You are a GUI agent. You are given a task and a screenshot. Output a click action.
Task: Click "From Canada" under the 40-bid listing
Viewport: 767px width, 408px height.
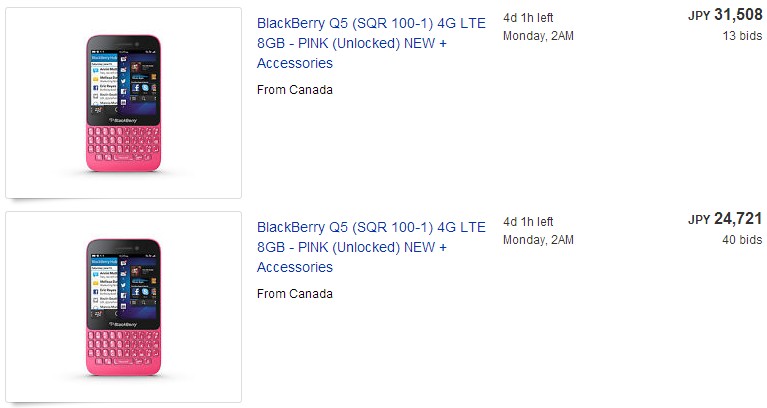[295, 293]
